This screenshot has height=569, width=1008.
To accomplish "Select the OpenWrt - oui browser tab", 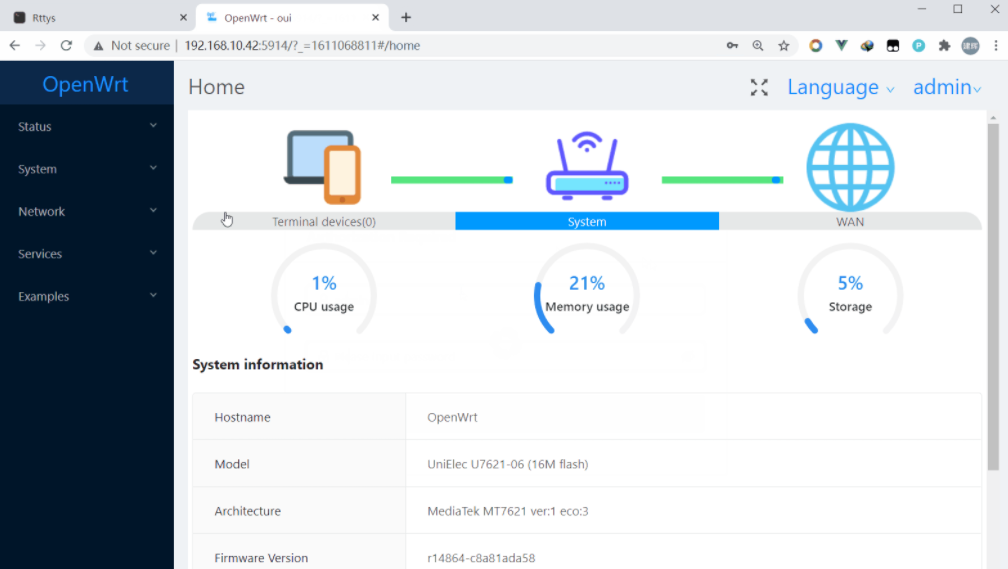I will coord(292,17).
